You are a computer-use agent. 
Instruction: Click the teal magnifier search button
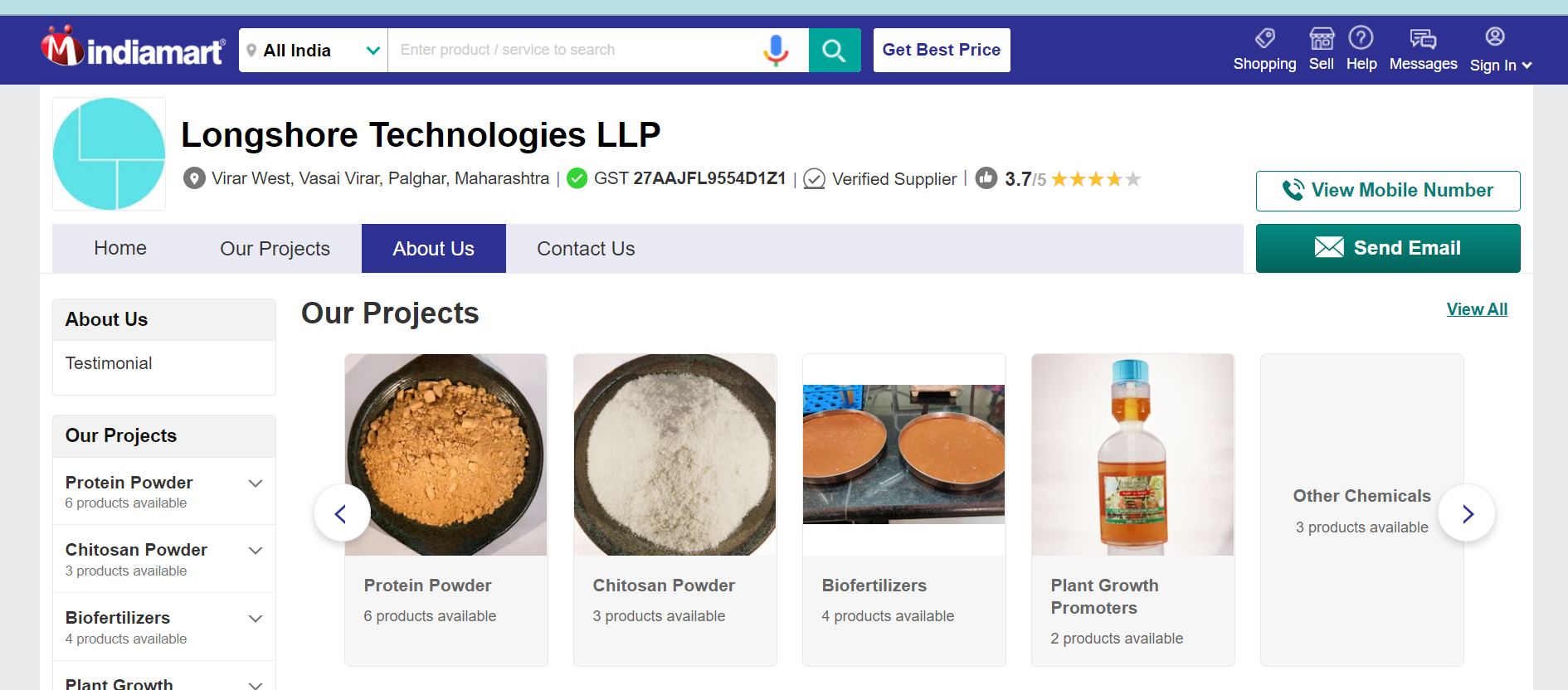pos(834,51)
